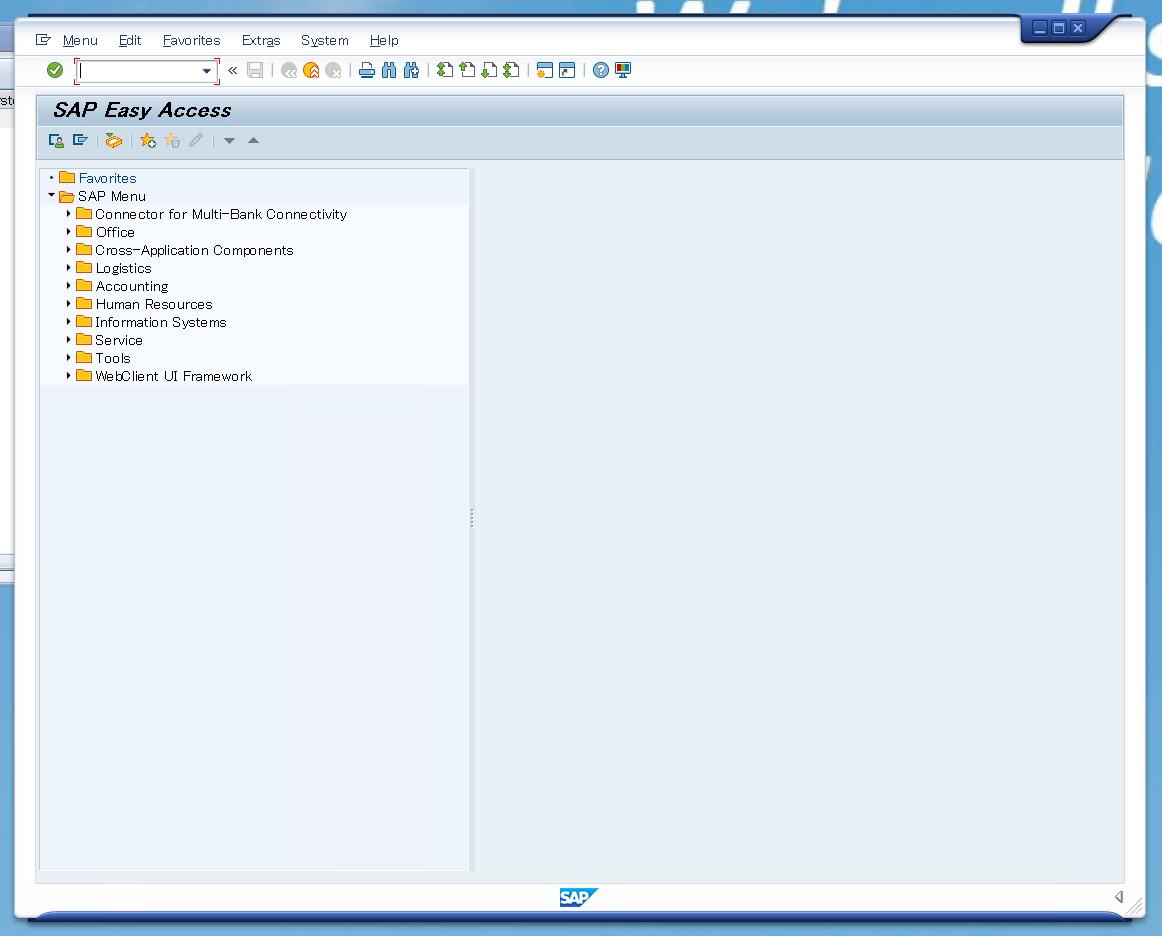Select the Logistics tree label
This screenshot has width=1162, height=936.
pos(123,268)
